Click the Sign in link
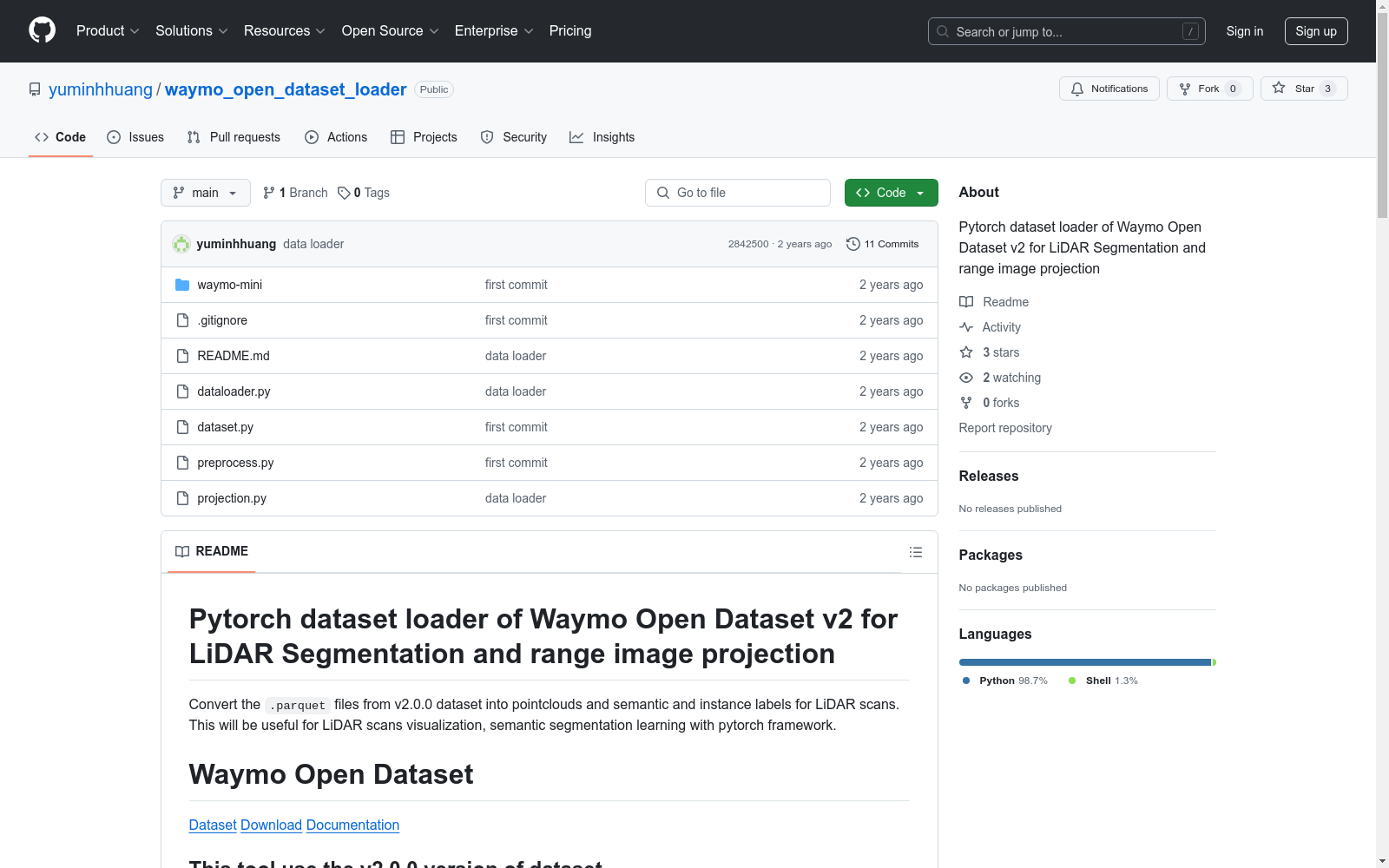The width and height of the screenshot is (1389, 868). [1244, 31]
